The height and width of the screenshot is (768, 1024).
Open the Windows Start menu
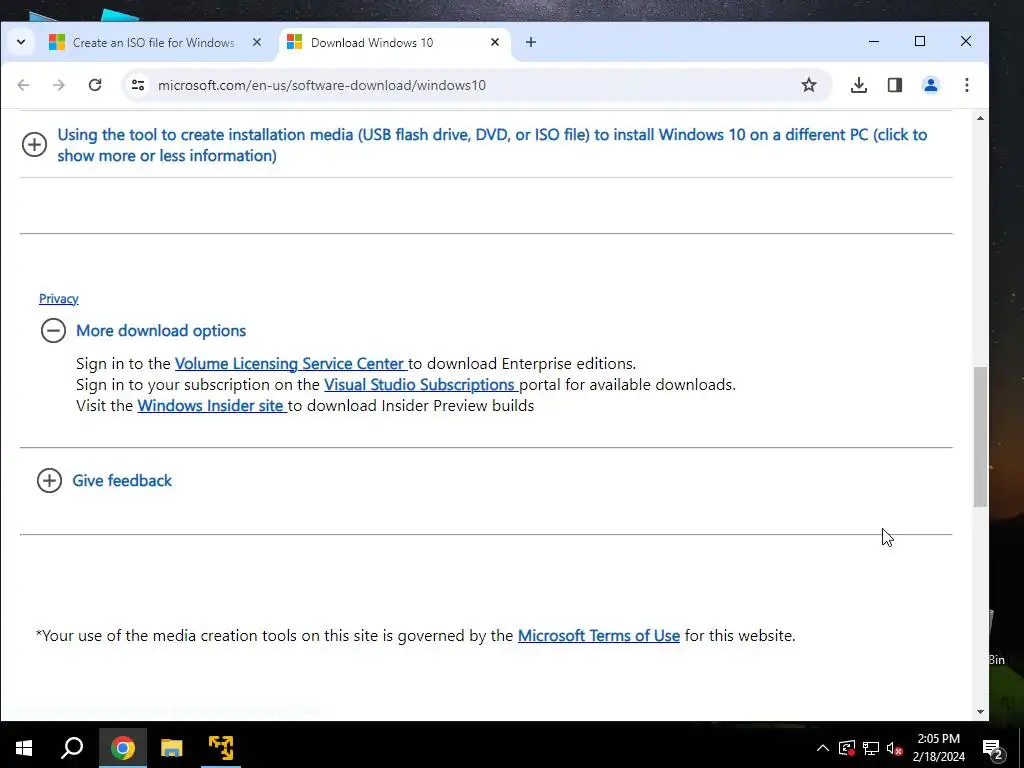(x=24, y=748)
